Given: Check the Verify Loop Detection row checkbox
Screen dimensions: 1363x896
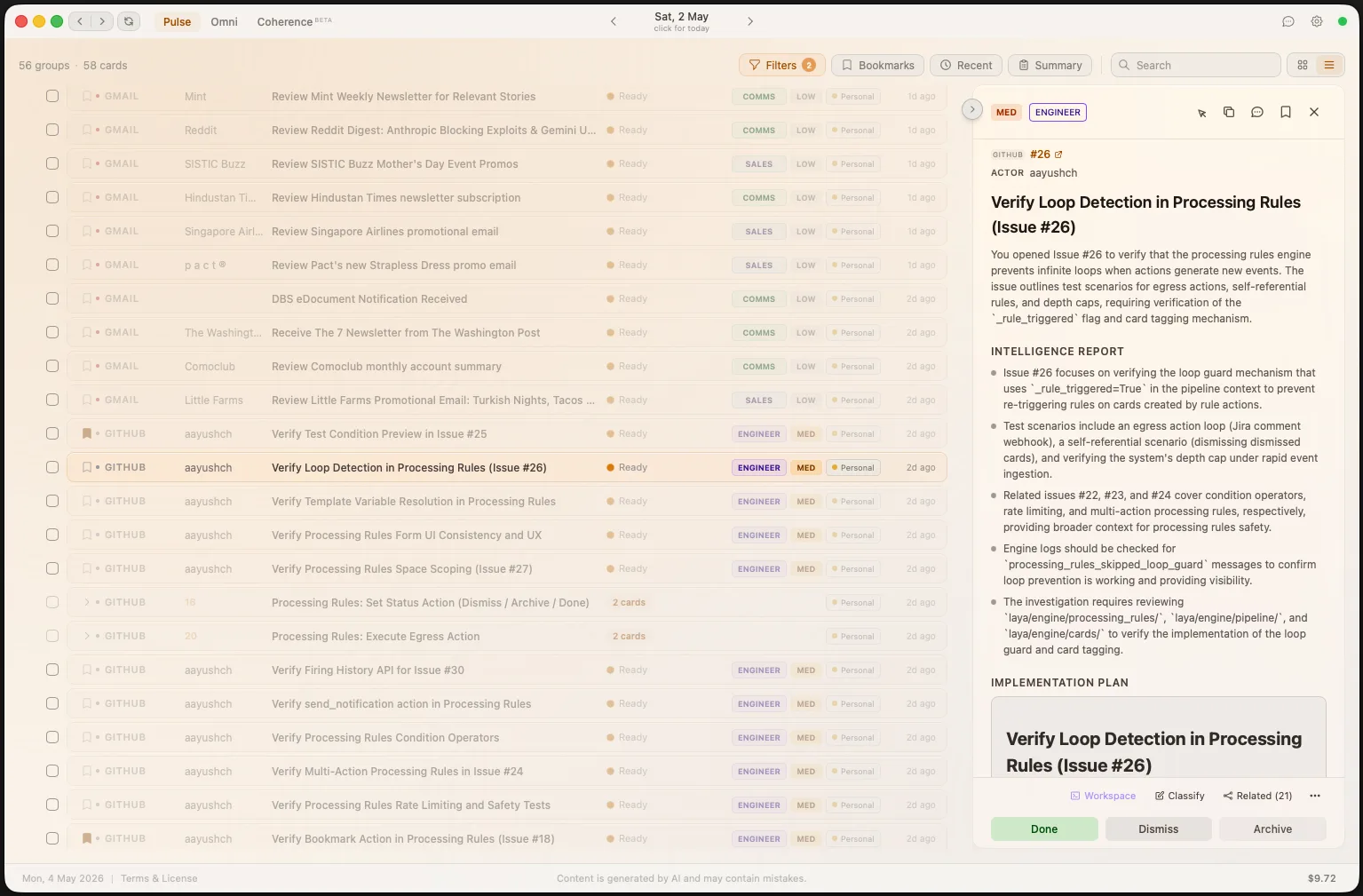Looking at the screenshot, I should [52, 467].
